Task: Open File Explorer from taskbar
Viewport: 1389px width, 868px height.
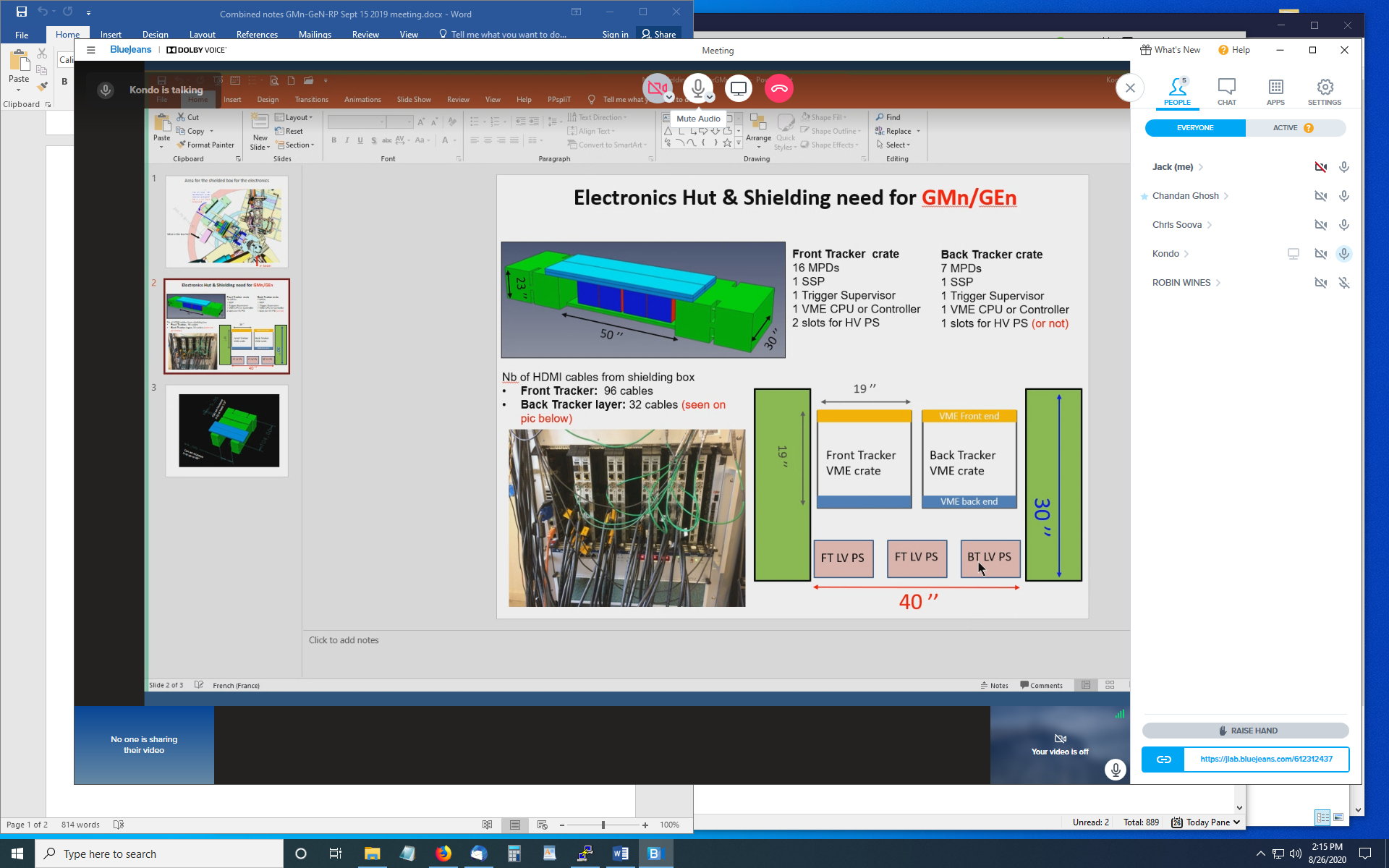Action: (372, 854)
